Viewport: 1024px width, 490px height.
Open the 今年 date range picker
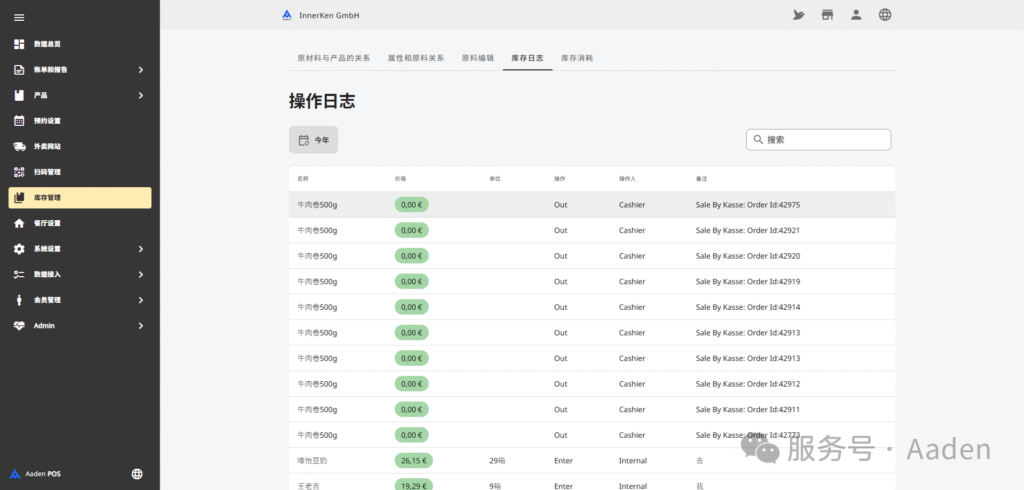click(x=313, y=140)
